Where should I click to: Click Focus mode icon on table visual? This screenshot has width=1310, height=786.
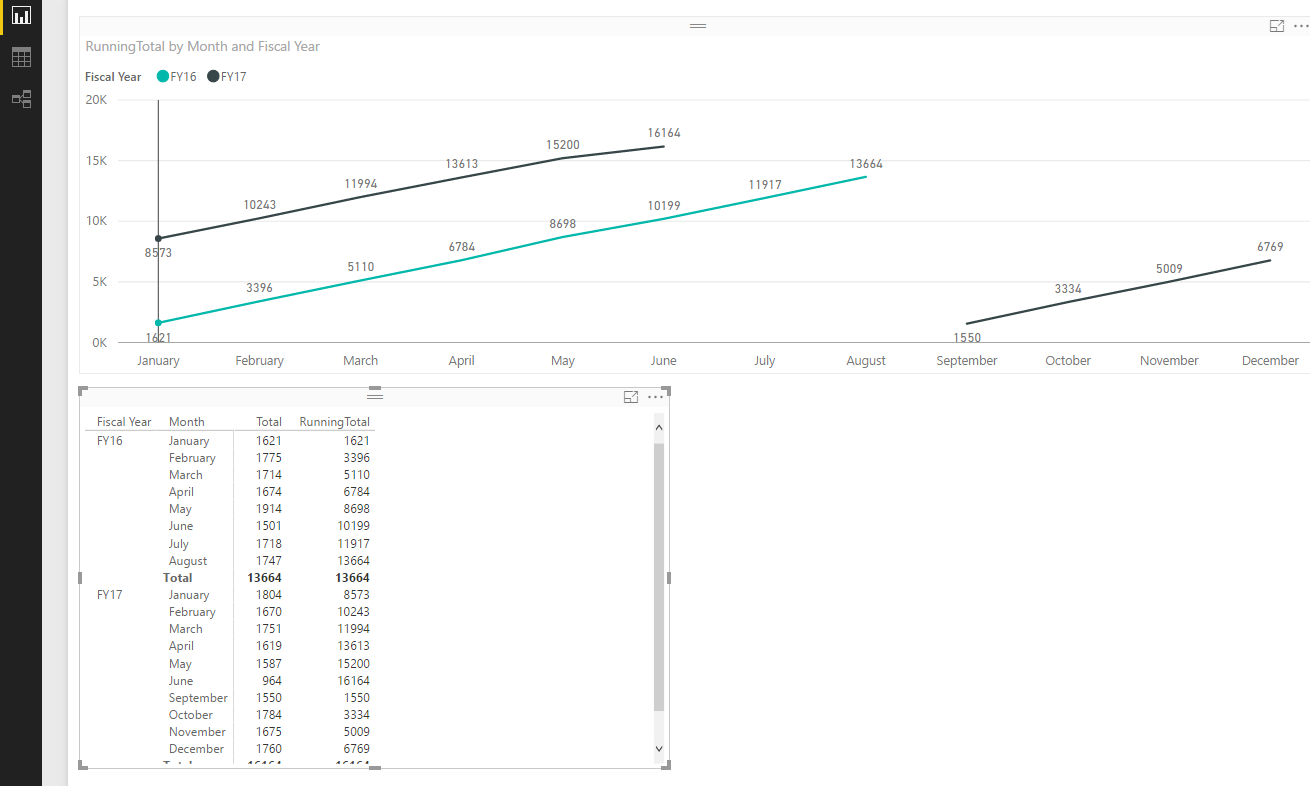tap(631, 397)
